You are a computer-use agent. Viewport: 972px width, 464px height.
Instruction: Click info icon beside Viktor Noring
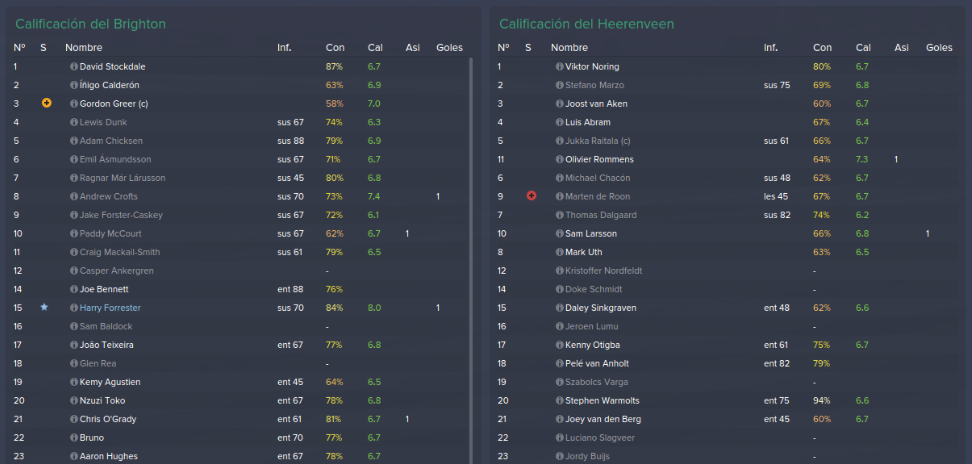560,66
